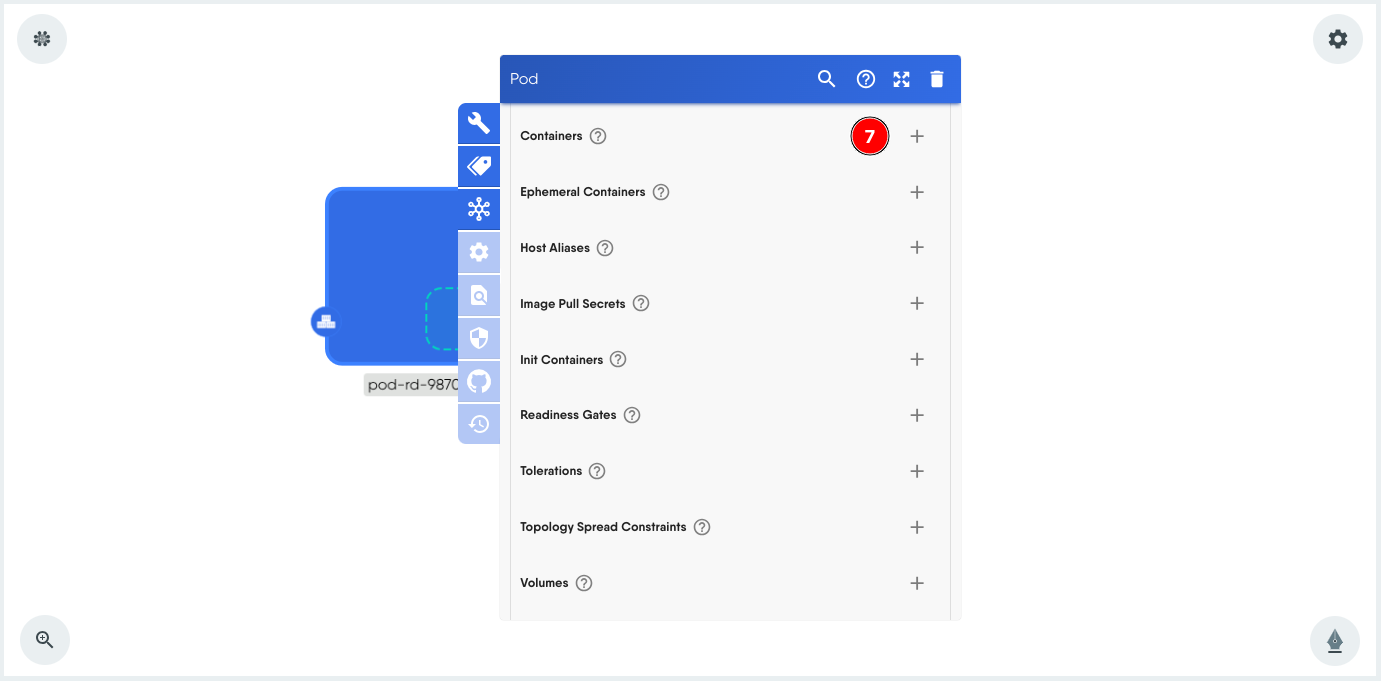Add a new Volumes entry
This screenshot has height=681, width=1381.
point(917,583)
